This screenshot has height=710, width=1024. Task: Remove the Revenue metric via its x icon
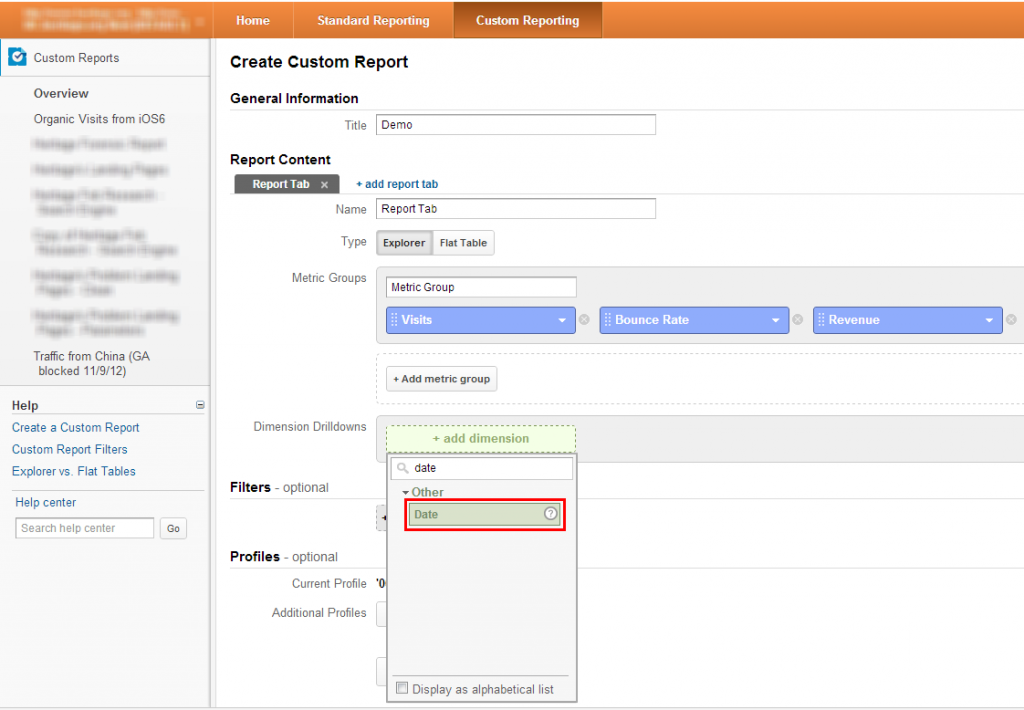pyautogui.click(x=1011, y=320)
